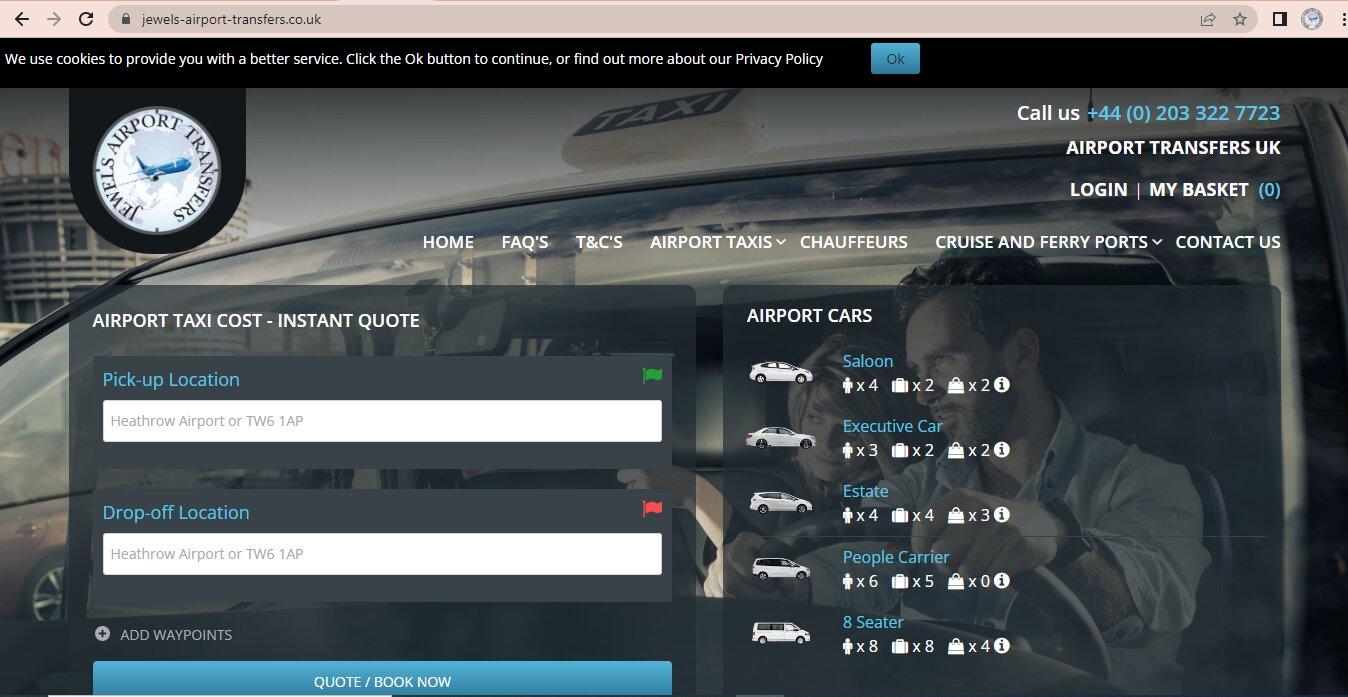Click the Drop-off Location input field
Screen dimensions: 1348x697
point(382,554)
